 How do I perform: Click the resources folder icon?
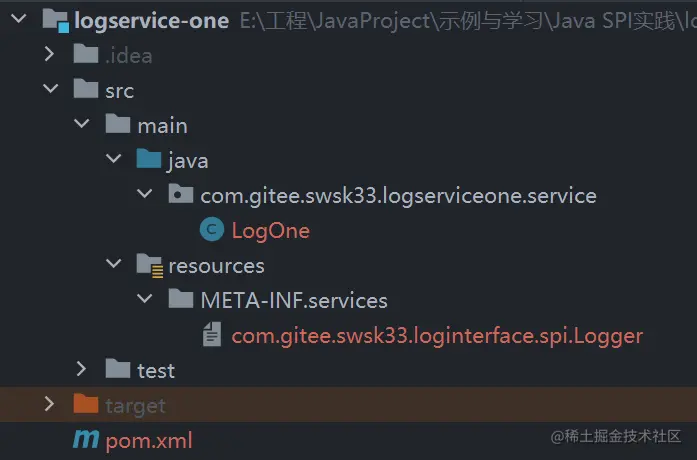(x=149, y=266)
